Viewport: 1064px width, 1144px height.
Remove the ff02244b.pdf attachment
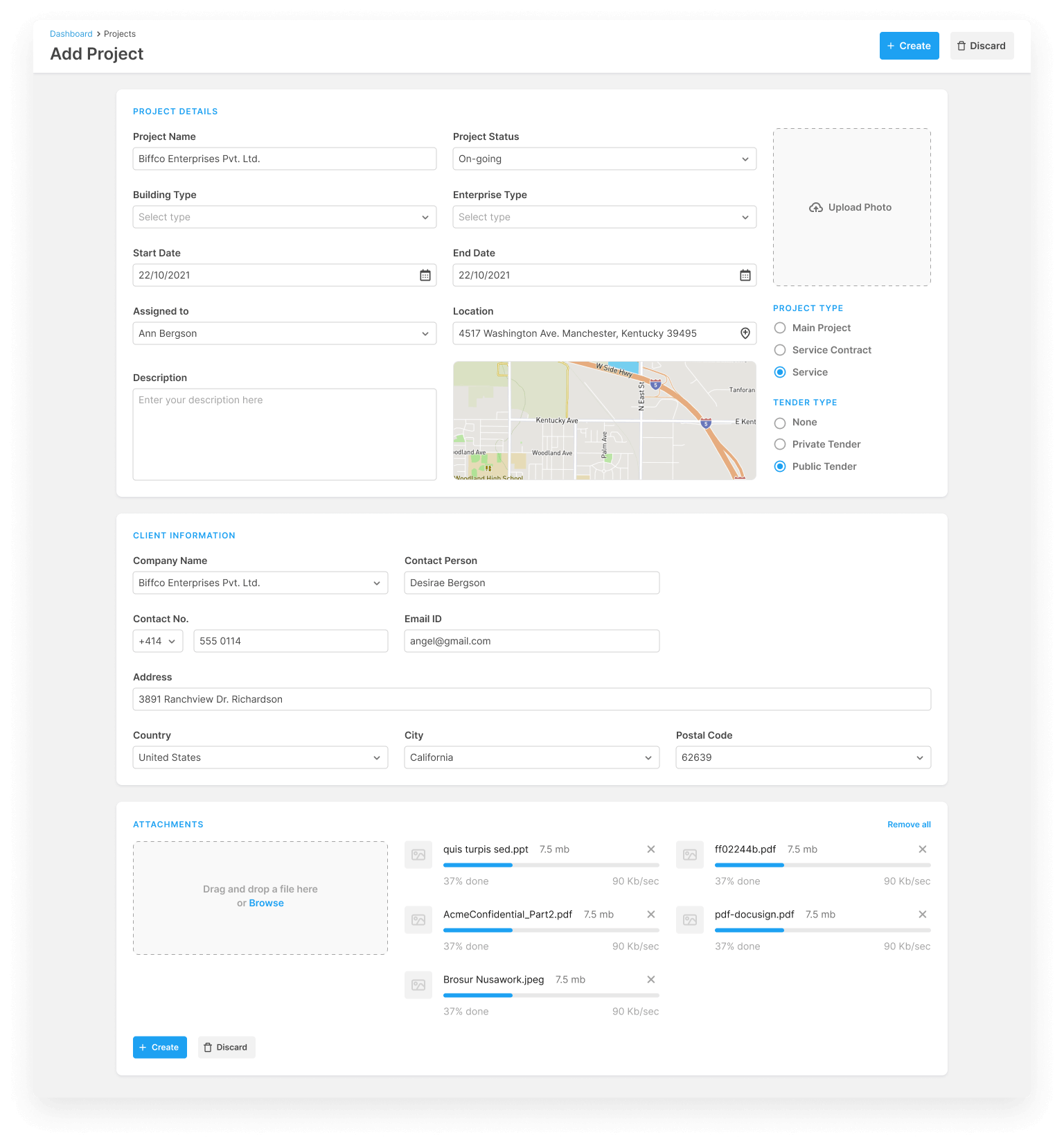(x=922, y=850)
